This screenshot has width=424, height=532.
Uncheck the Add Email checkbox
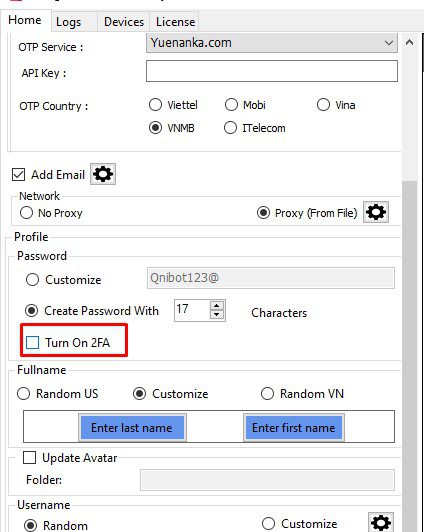tap(18, 174)
